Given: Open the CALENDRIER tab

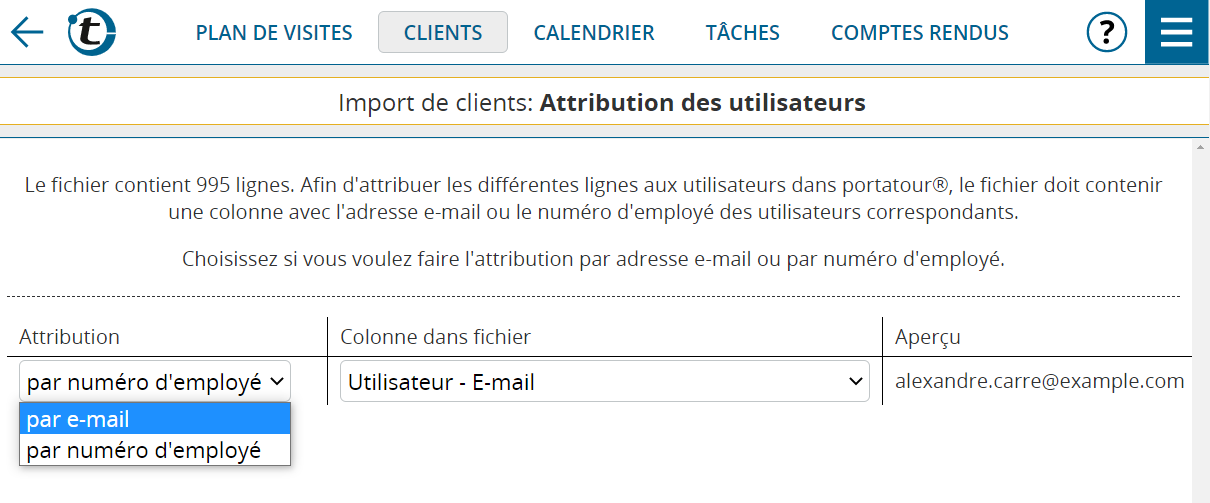Looking at the screenshot, I should pos(594,33).
